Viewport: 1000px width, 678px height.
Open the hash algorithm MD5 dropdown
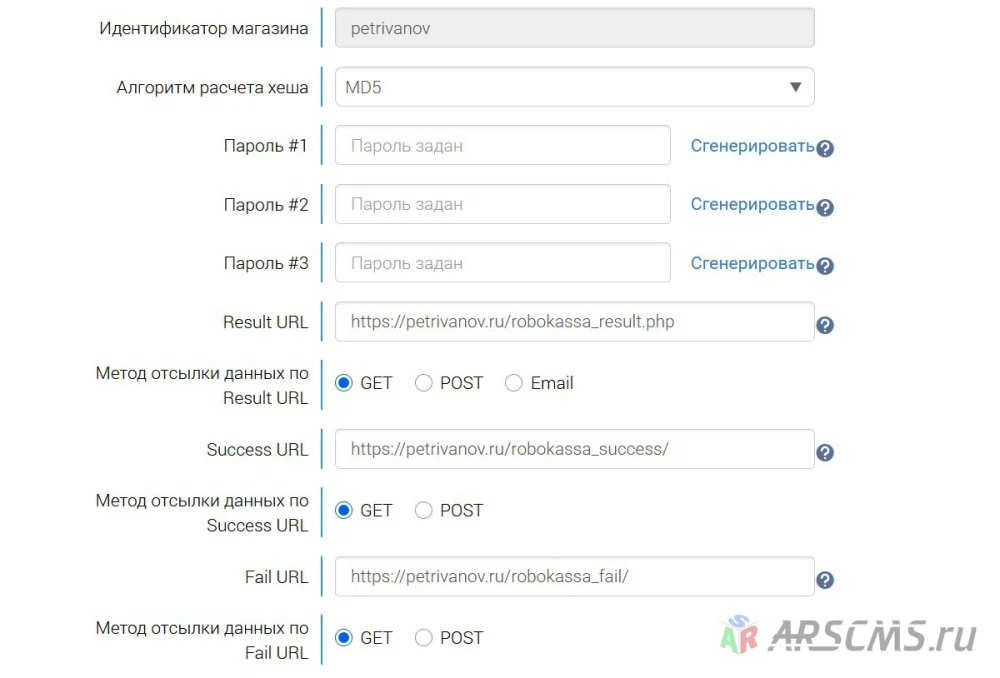tap(575, 87)
